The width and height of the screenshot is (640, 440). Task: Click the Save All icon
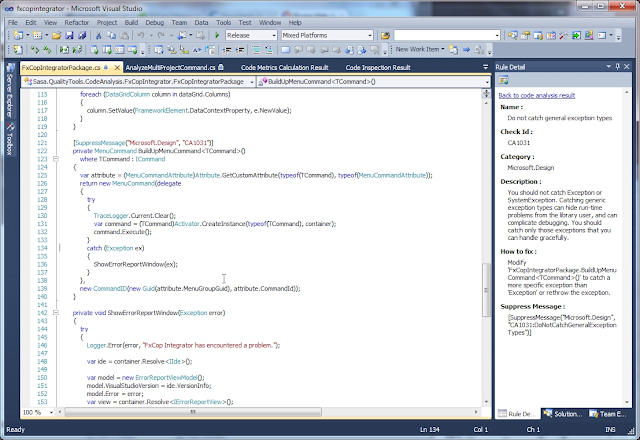pyautogui.click(x=82, y=36)
